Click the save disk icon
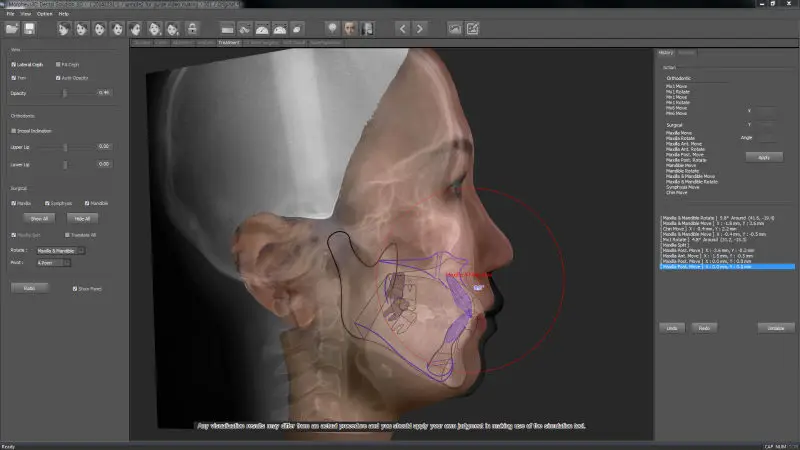The image size is (800, 450). point(30,28)
